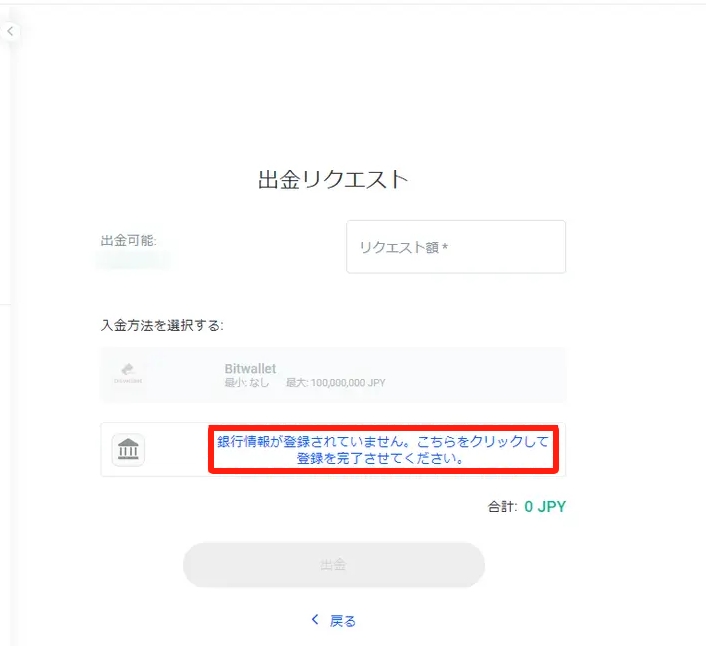Screen dimensions: 706x646
Task: Click the 戻る link
Action: (x=342, y=621)
